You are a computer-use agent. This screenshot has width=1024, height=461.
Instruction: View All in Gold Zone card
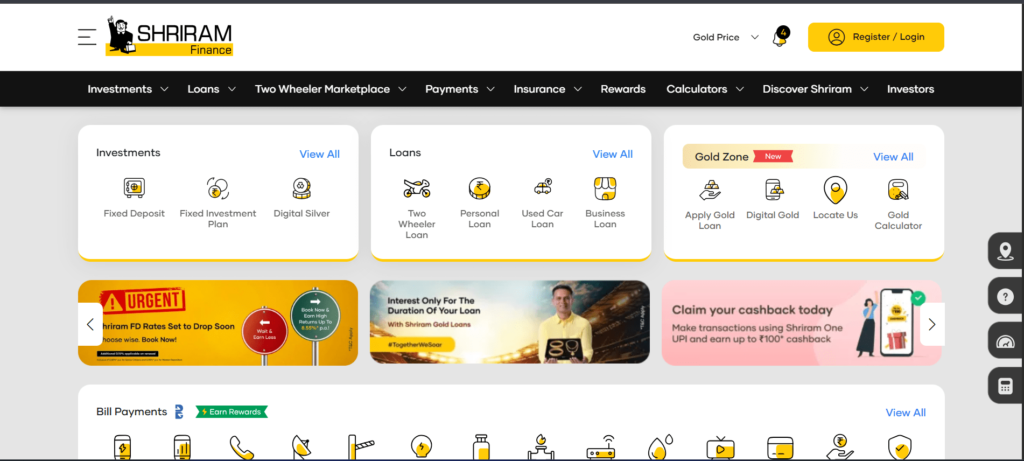pyautogui.click(x=893, y=157)
